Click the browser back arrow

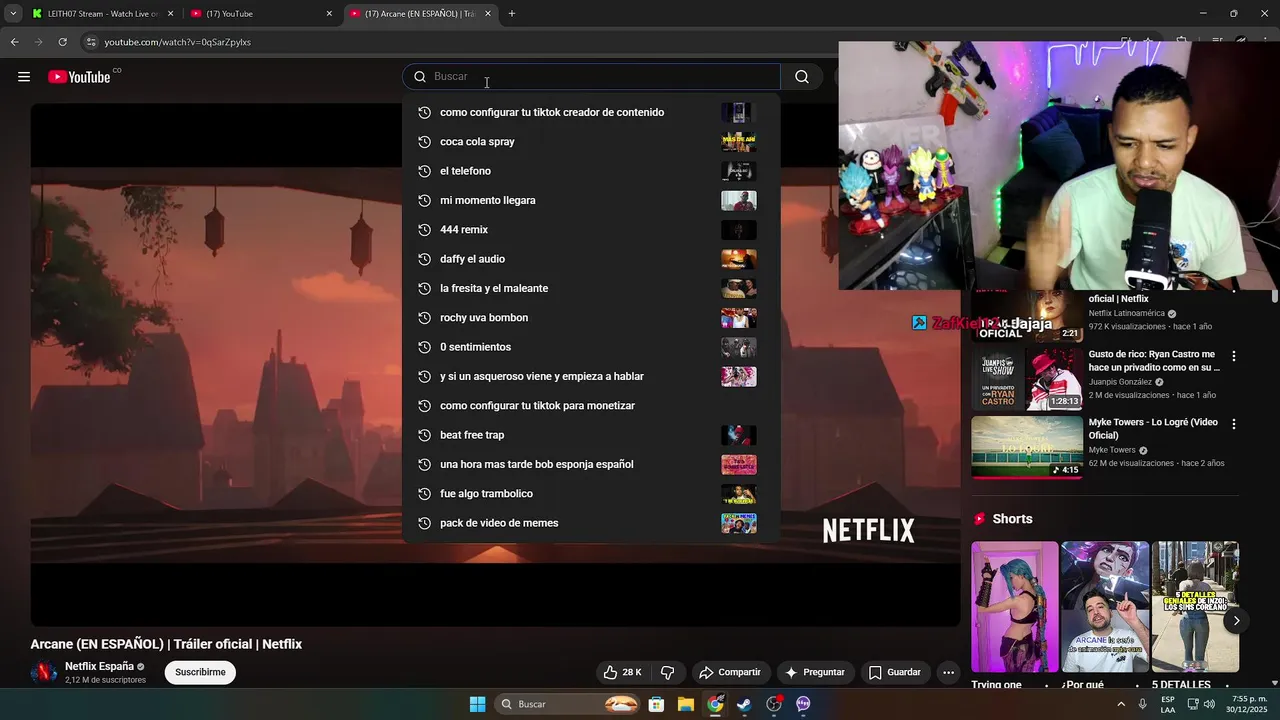click(14, 42)
